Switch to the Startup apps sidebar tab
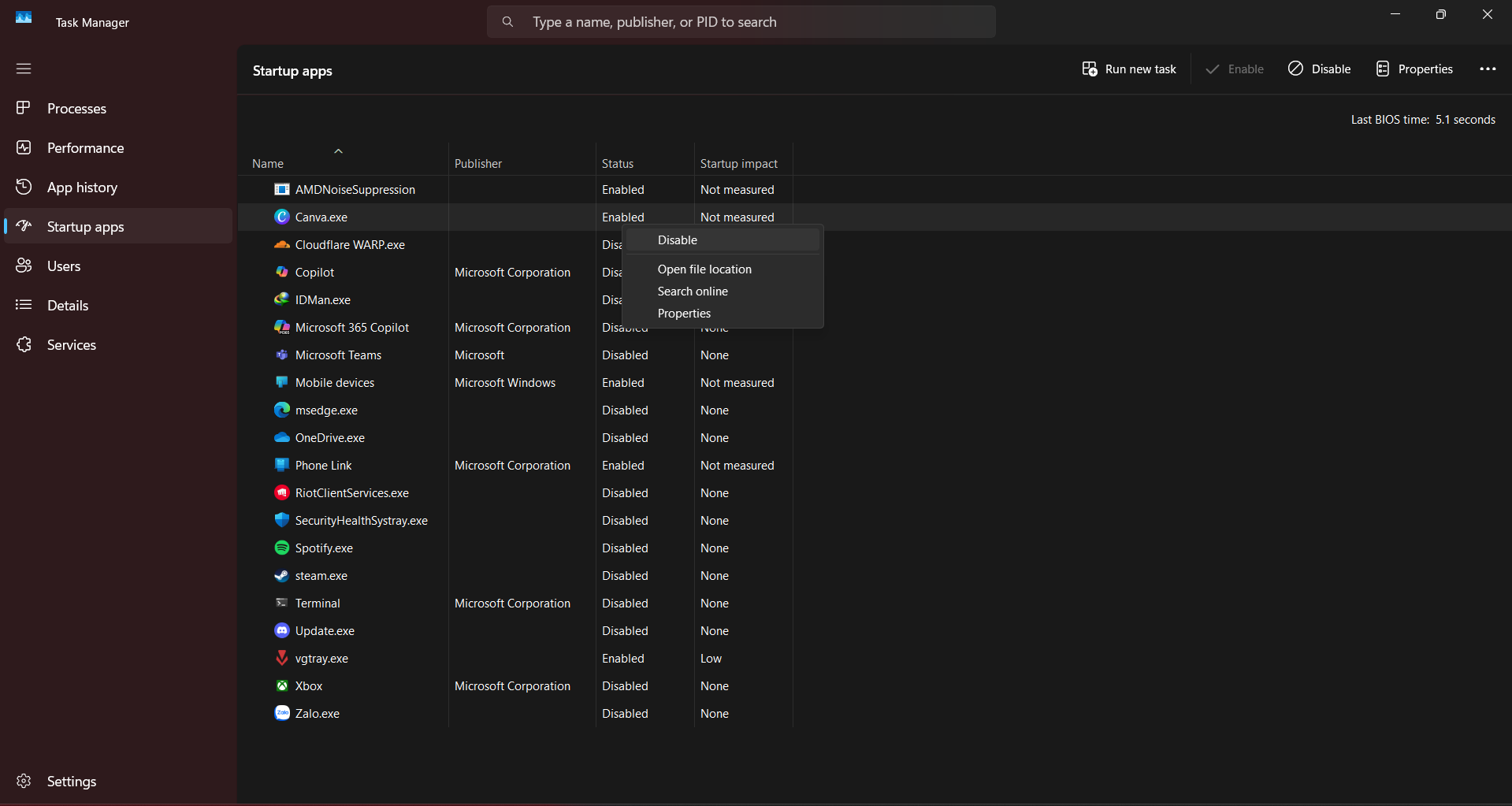Image resolution: width=1512 pixels, height=806 pixels. (x=118, y=226)
